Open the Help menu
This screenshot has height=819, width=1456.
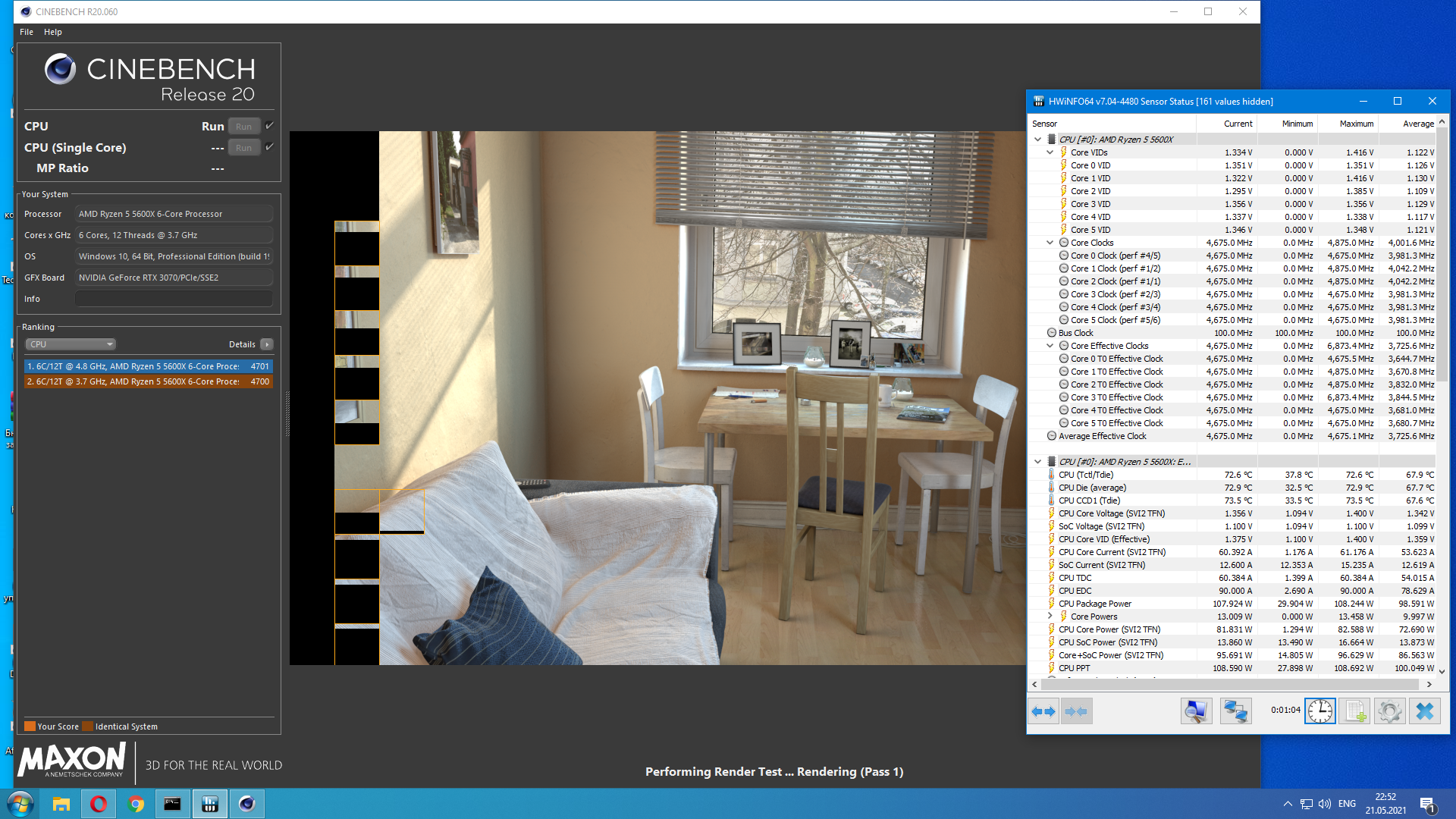52,32
